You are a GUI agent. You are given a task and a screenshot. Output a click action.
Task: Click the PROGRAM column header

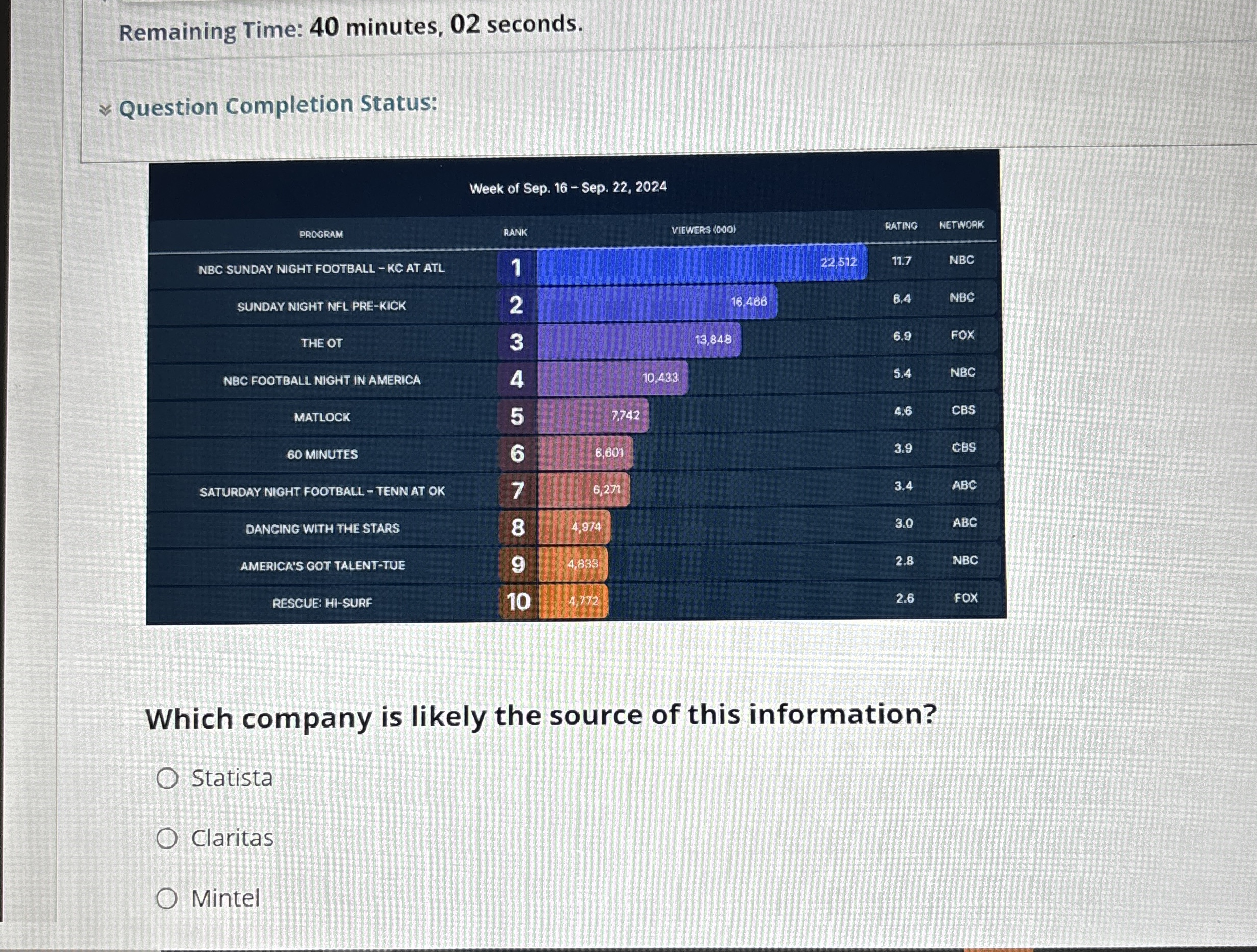[321, 234]
